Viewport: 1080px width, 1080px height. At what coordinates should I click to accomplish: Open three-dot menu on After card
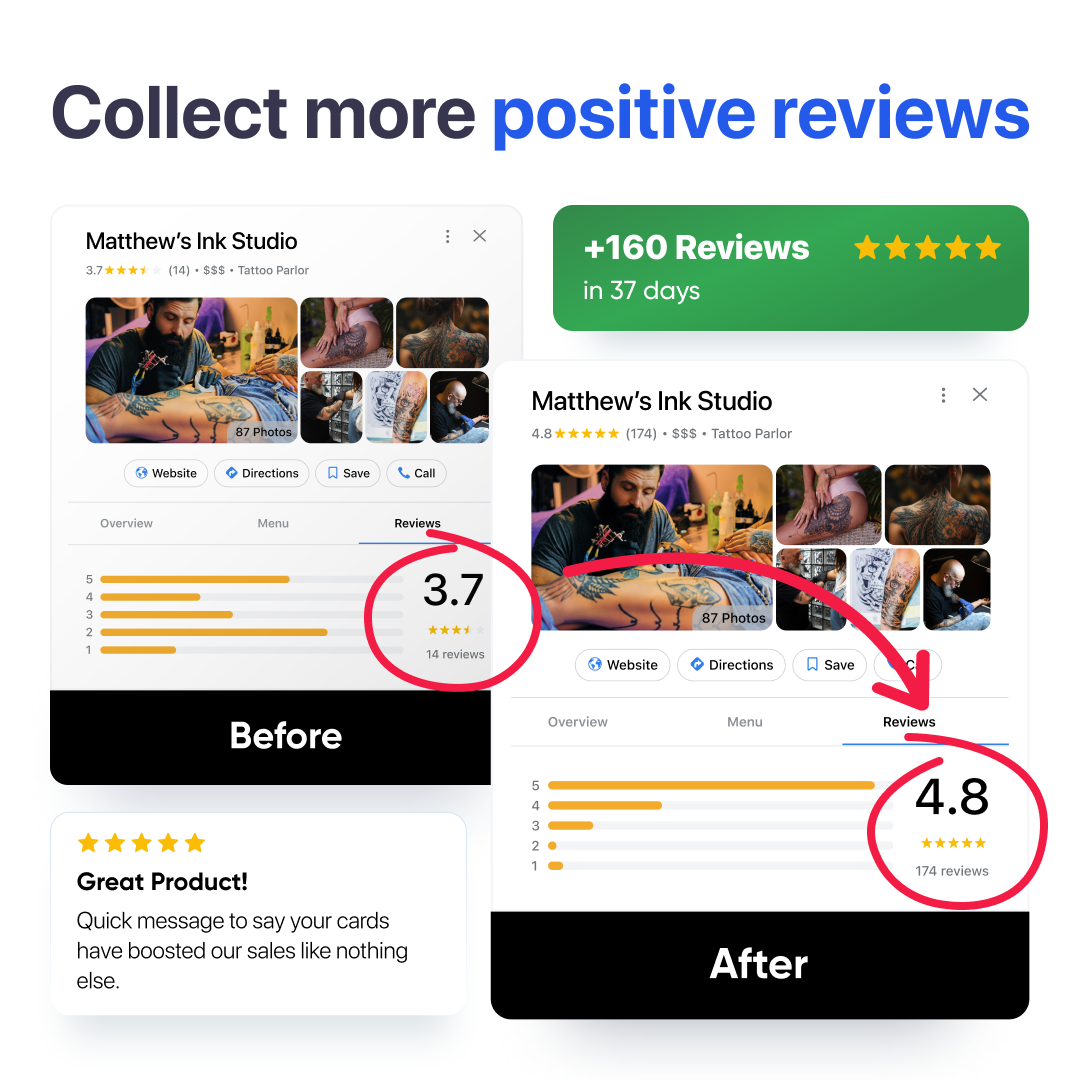pos(943,395)
